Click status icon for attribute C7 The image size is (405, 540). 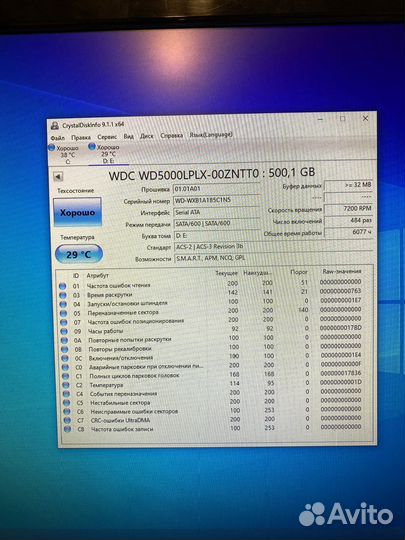tap(68, 420)
